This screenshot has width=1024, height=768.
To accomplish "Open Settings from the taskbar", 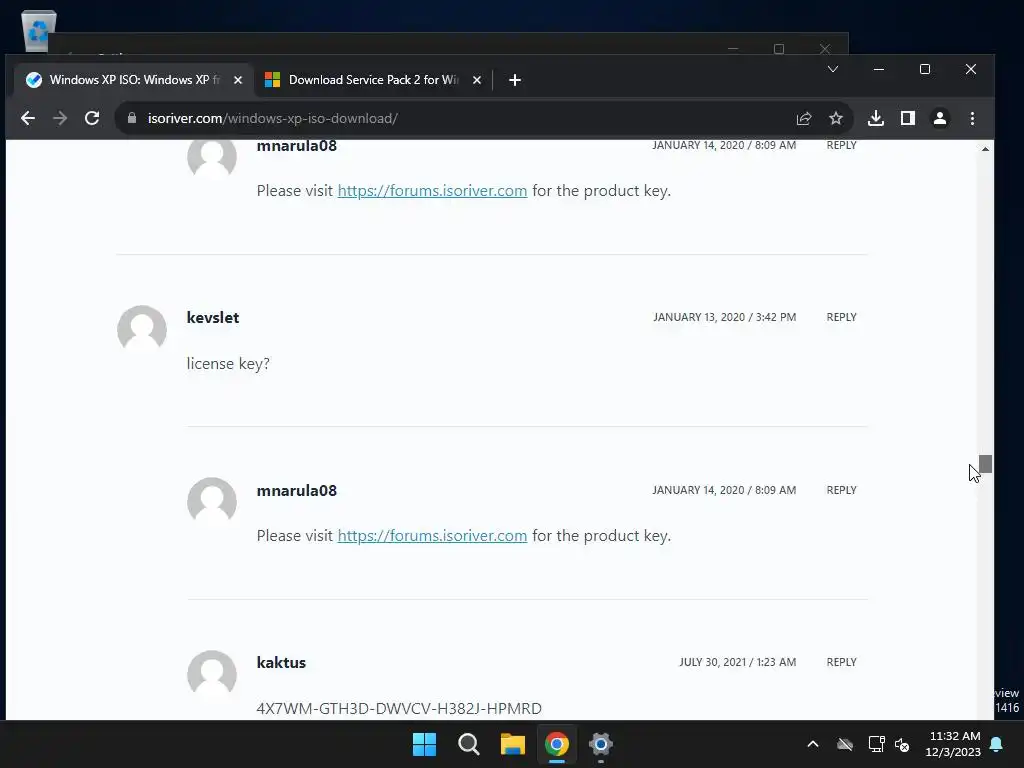I will coord(601,744).
